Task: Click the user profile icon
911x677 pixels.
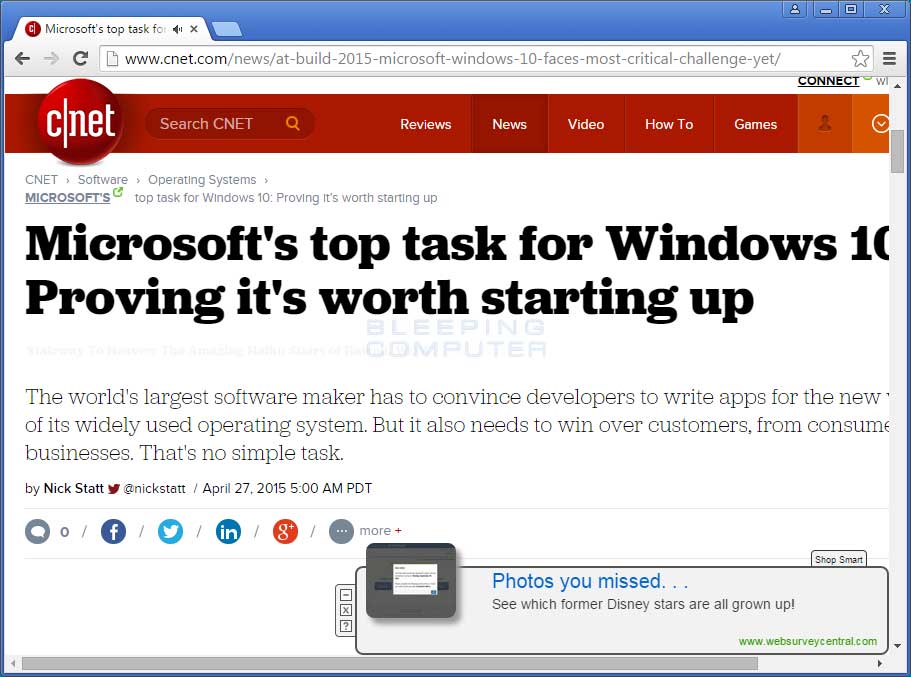Action: pyautogui.click(x=824, y=123)
